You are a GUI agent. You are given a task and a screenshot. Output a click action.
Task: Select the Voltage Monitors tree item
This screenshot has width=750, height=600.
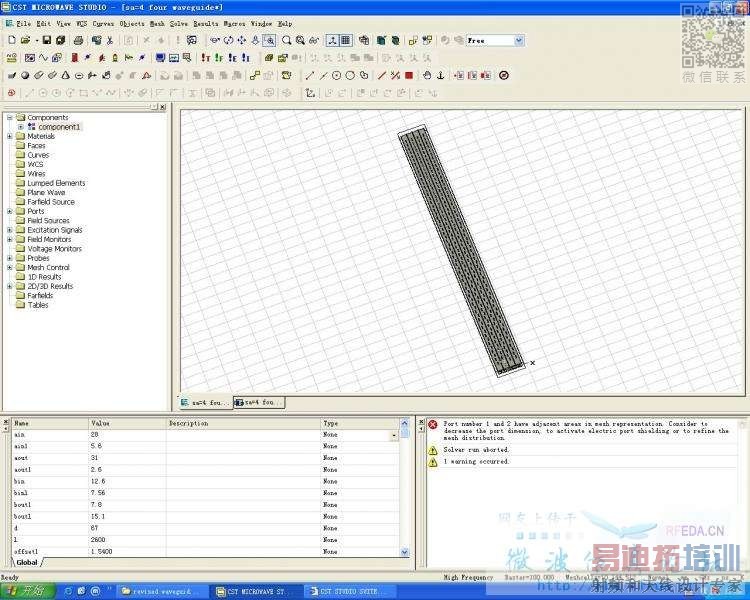55,249
